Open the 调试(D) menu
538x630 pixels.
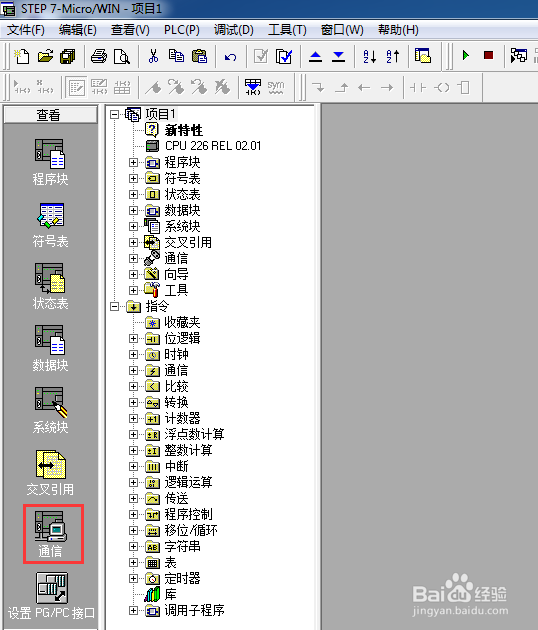click(x=233, y=30)
